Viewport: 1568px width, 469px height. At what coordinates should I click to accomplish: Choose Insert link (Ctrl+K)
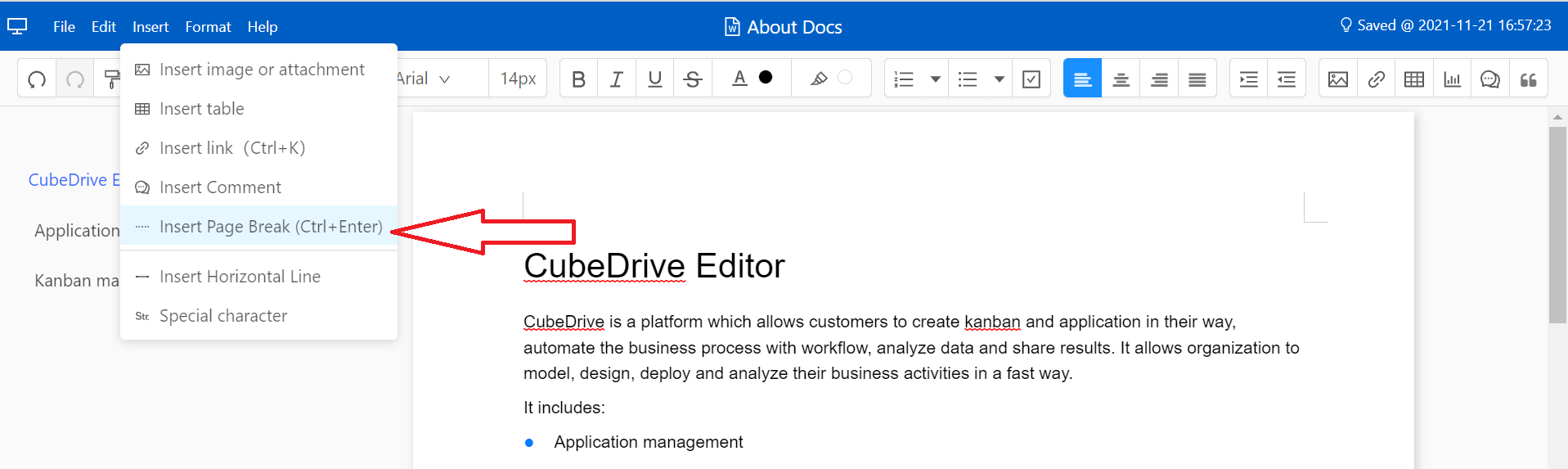coord(258,148)
